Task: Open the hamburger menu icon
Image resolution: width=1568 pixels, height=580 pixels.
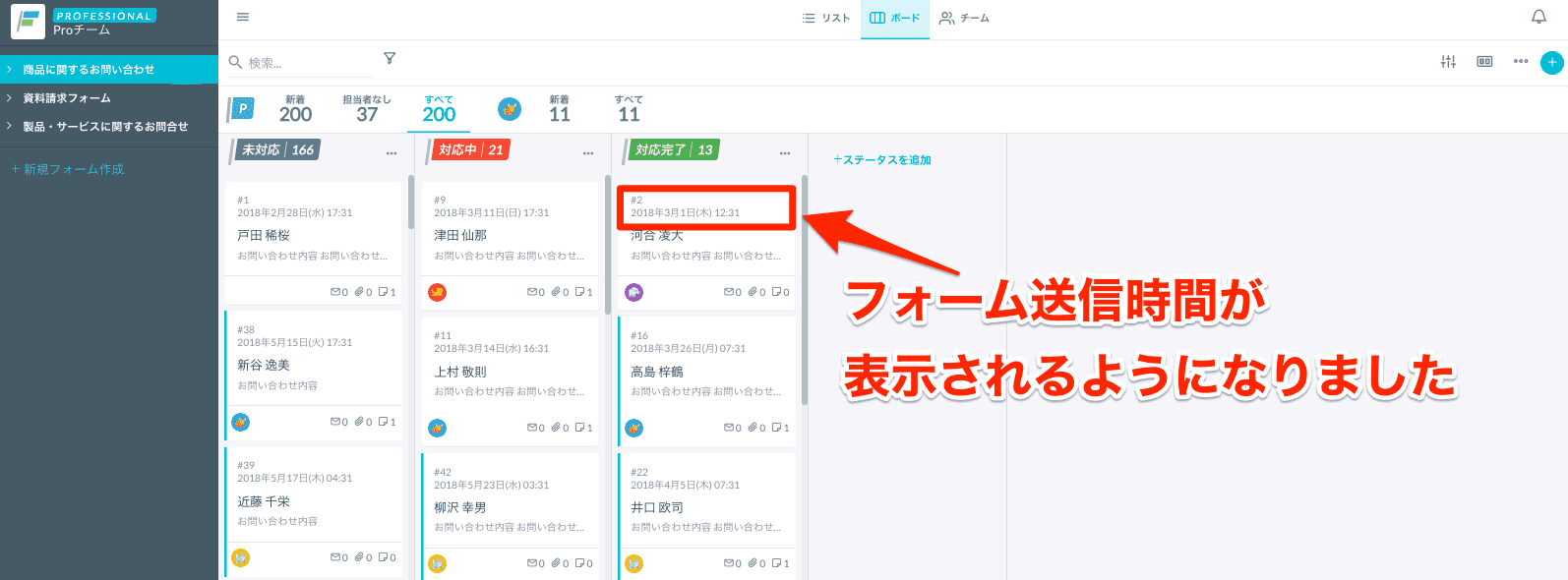Action: 243,17
